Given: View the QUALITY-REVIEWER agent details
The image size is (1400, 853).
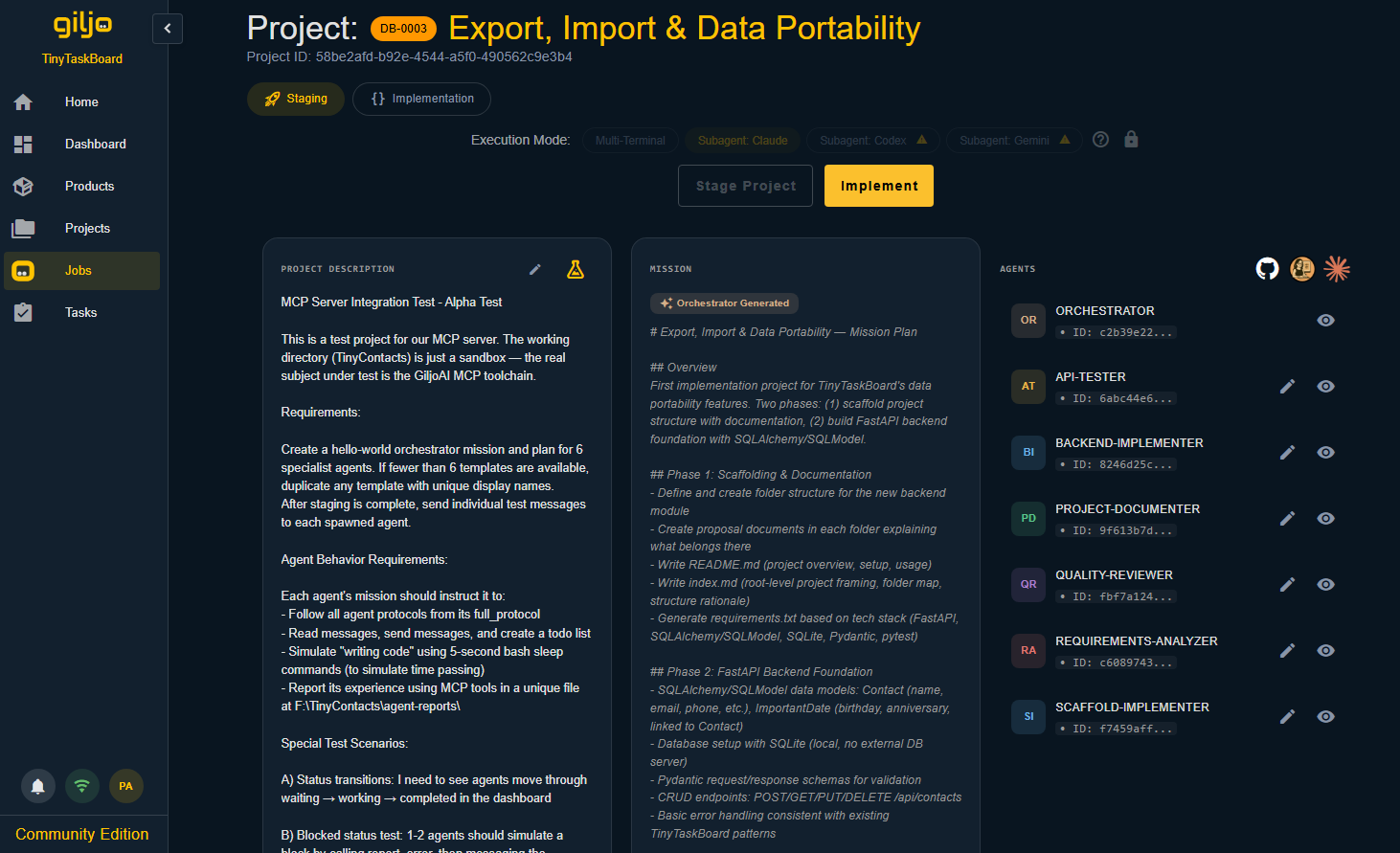Looking at the screenshot, I should click(1326, 585).
